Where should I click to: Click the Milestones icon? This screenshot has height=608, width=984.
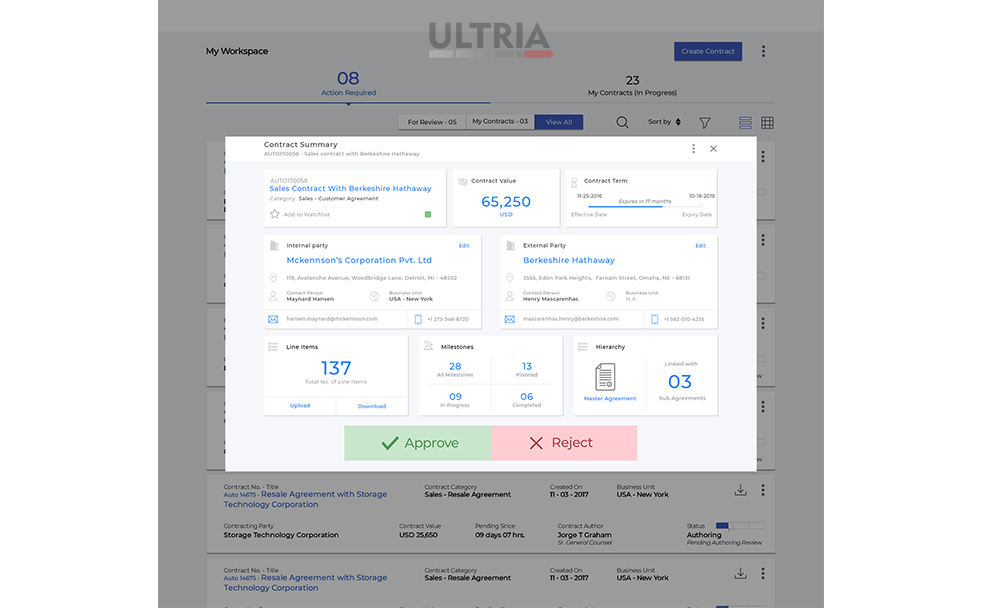click(x=428, y=346)
